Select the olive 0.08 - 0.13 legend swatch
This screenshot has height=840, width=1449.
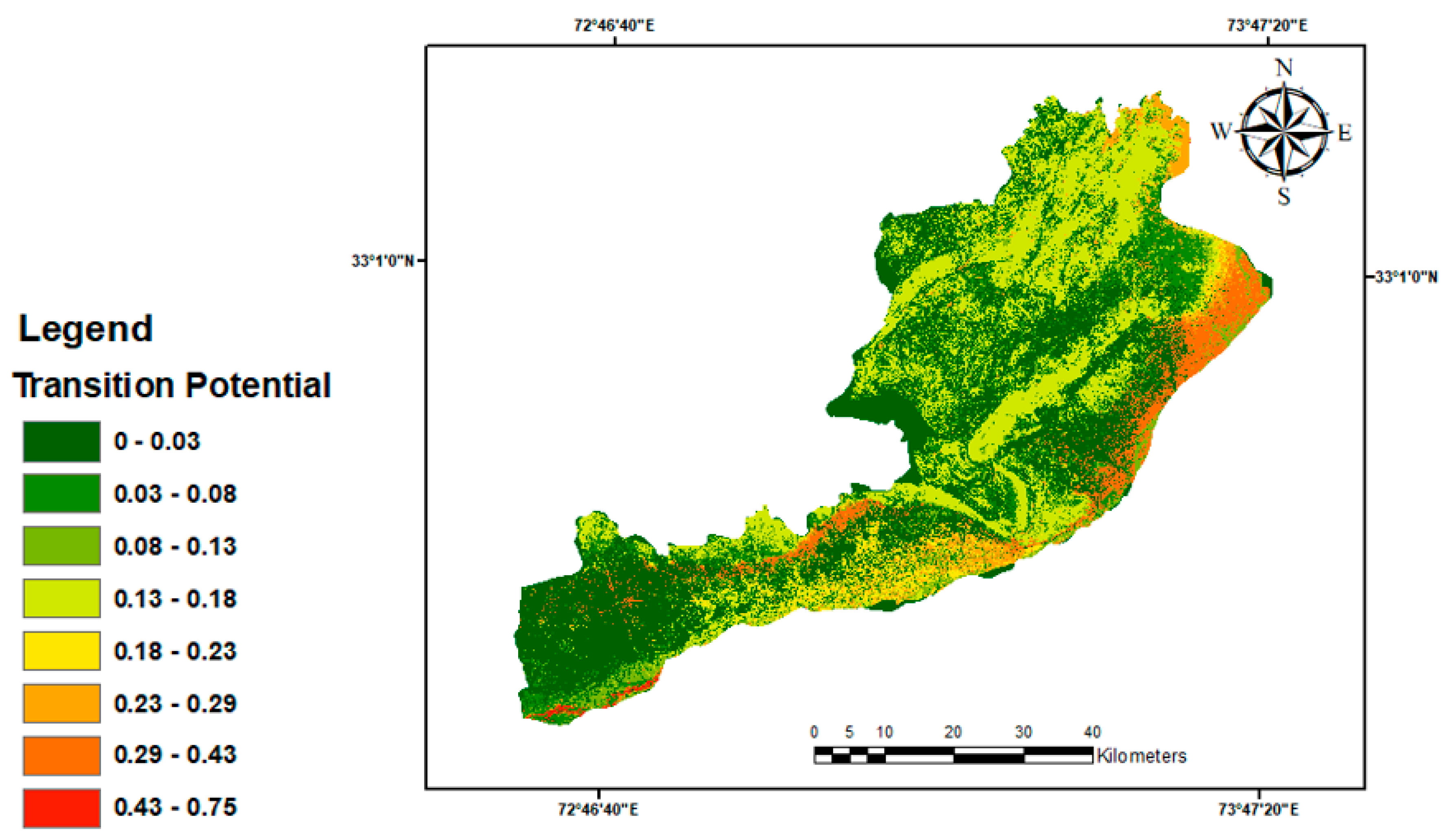[62, 545]
